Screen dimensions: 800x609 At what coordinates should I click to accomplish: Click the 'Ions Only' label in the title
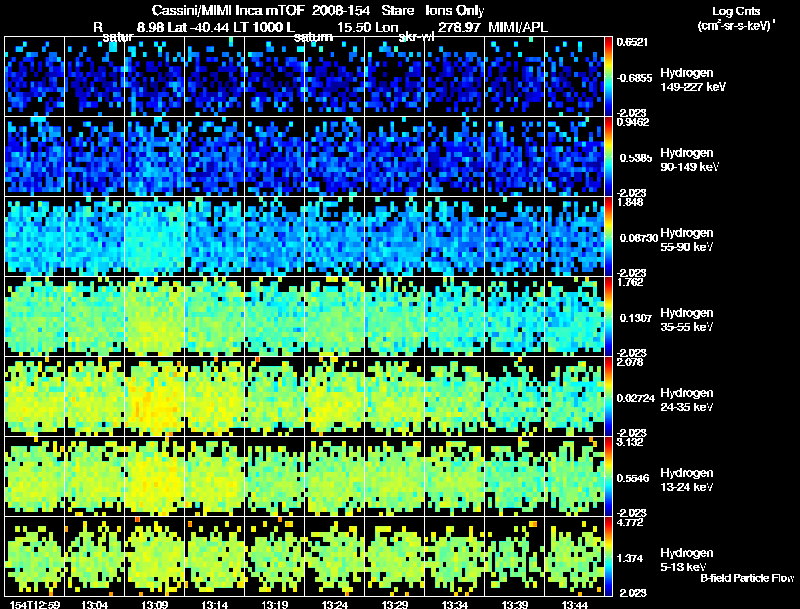(455, 11)
